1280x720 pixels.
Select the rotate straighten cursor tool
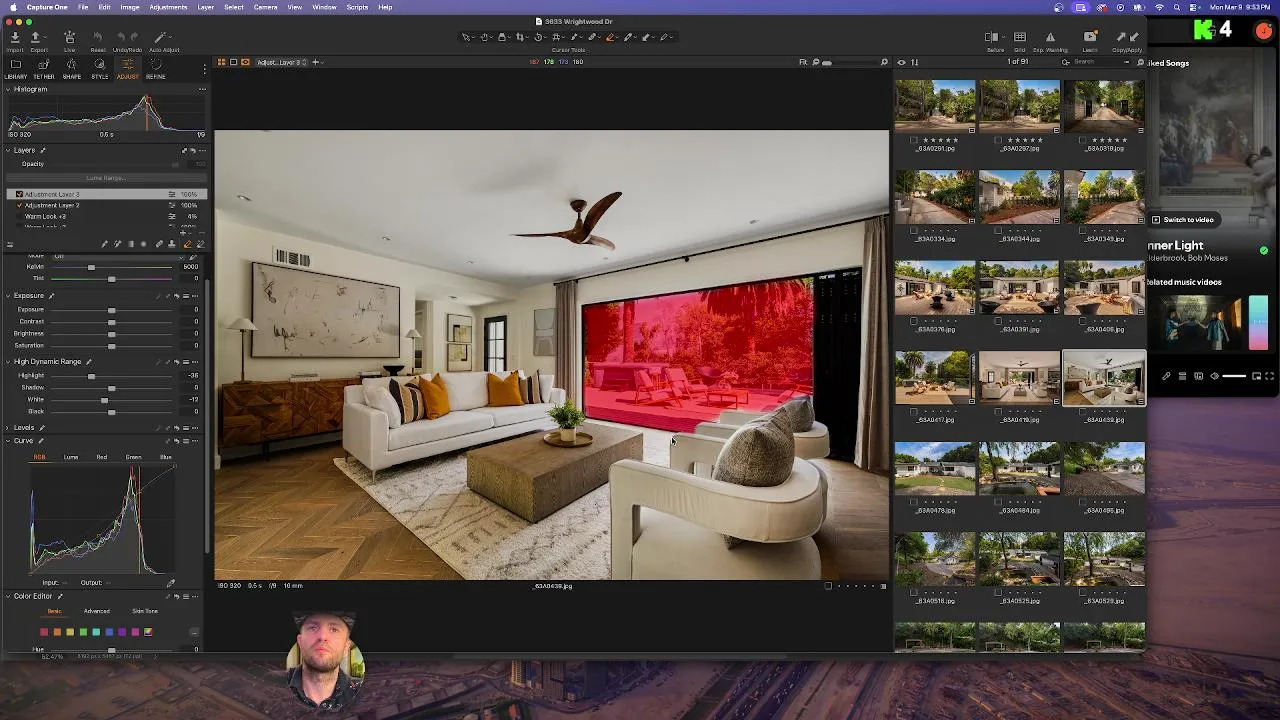coord(538,37)
